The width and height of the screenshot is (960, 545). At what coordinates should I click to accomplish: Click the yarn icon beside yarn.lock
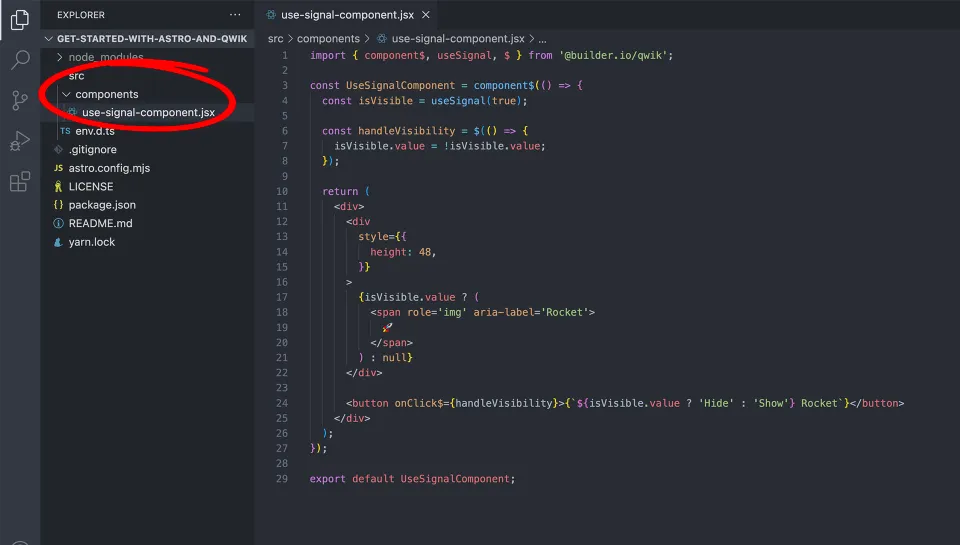(58, 242)
